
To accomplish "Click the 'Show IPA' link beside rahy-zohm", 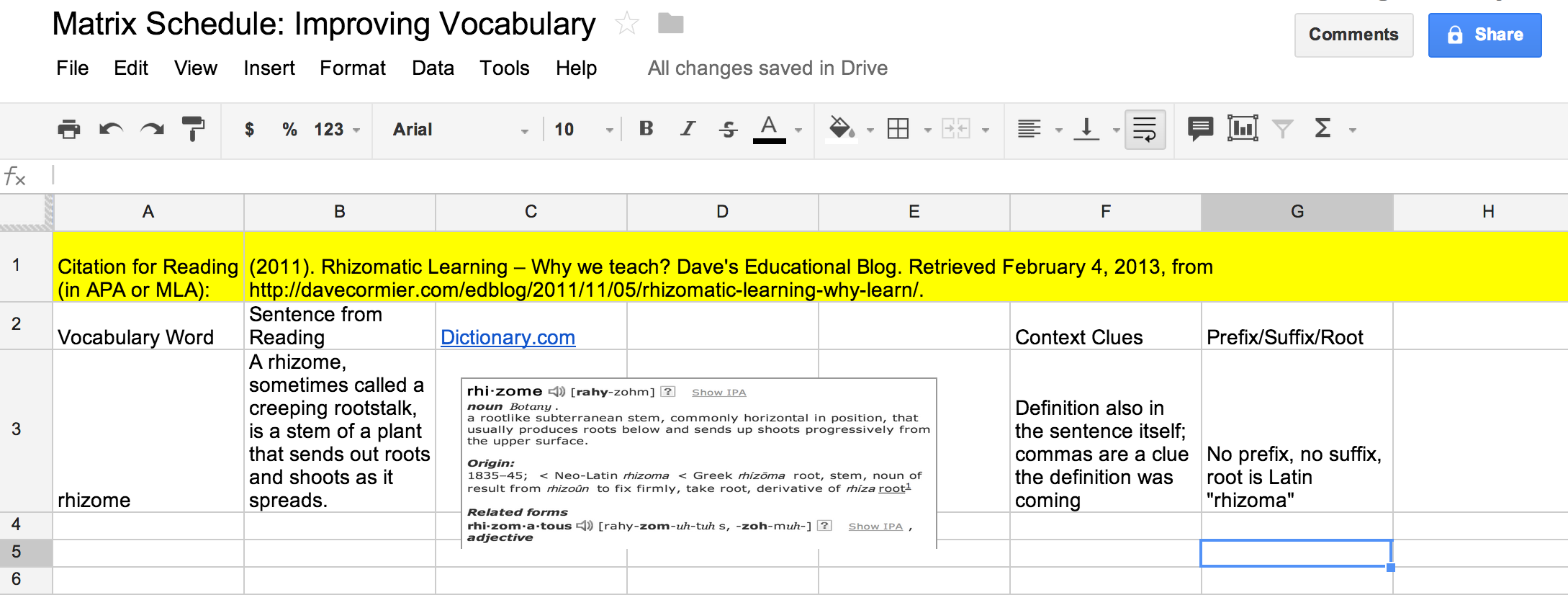I will coord(718,393).
